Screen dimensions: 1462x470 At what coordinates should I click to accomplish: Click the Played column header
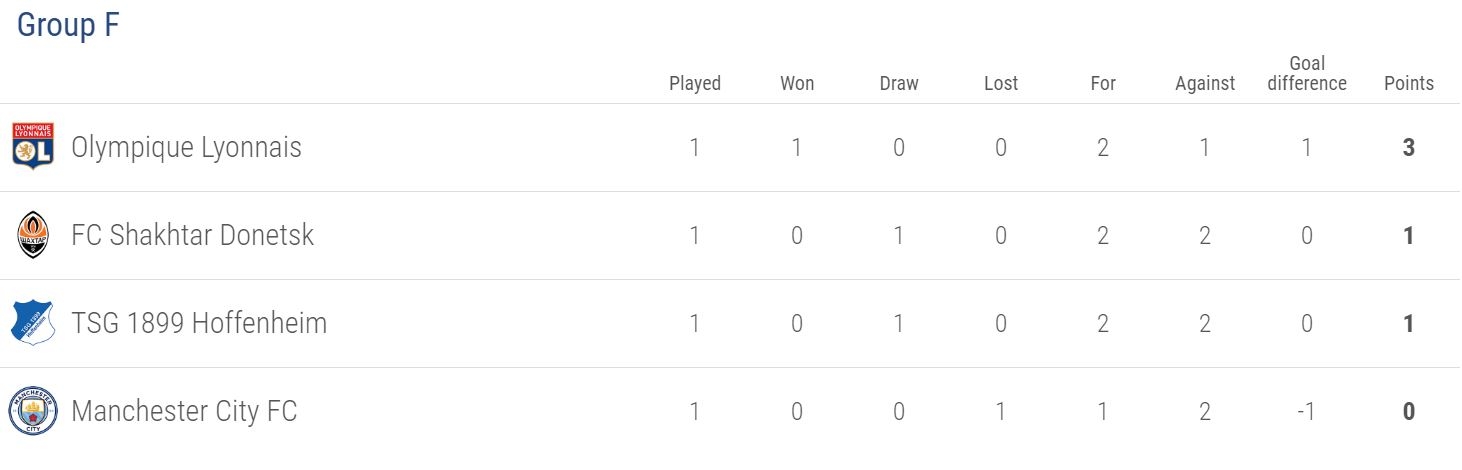click(695, 83)
